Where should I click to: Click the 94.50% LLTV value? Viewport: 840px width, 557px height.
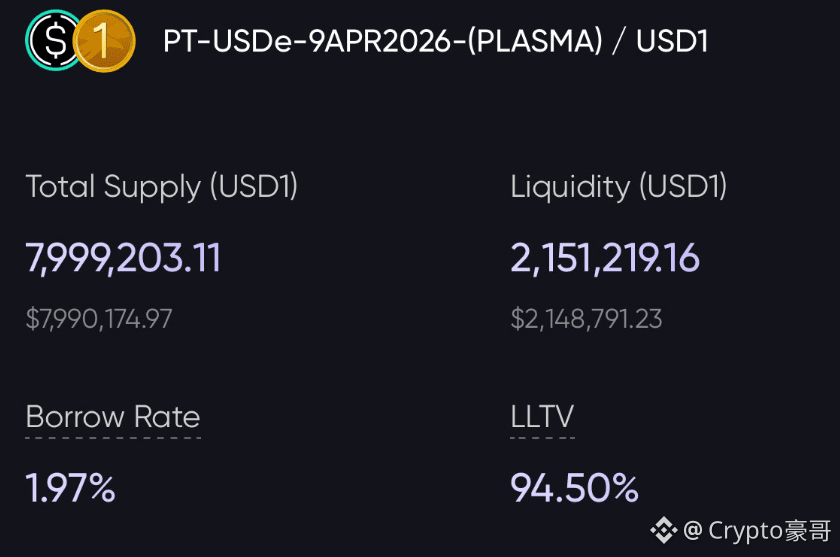574,488
